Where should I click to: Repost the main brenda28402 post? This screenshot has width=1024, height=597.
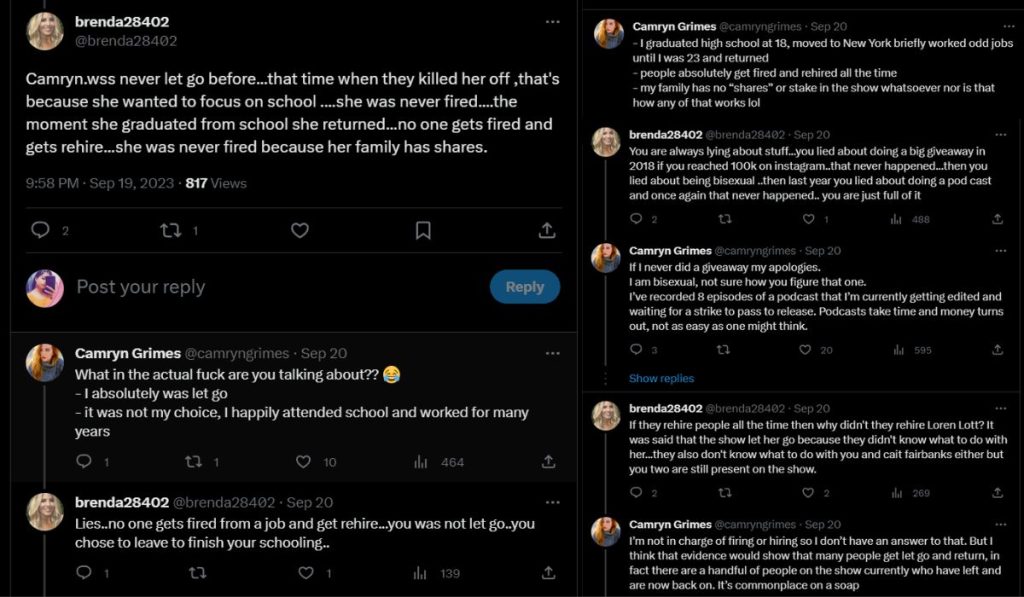171,230
